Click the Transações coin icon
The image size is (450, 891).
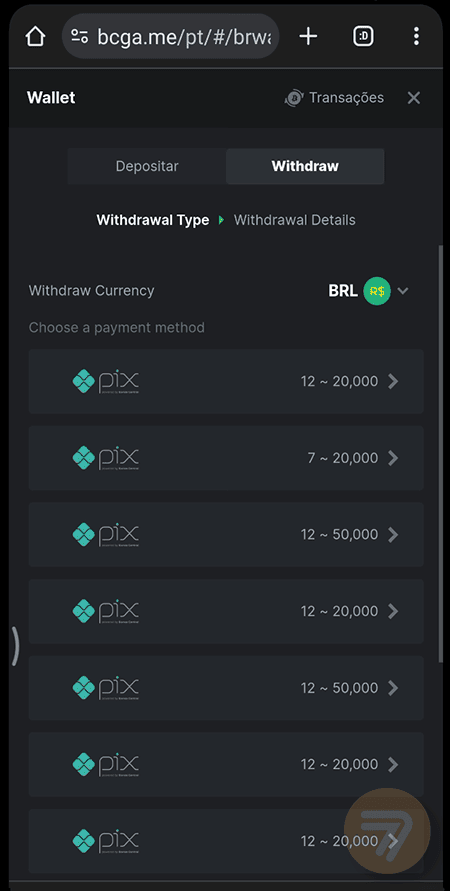click(294, 98)
